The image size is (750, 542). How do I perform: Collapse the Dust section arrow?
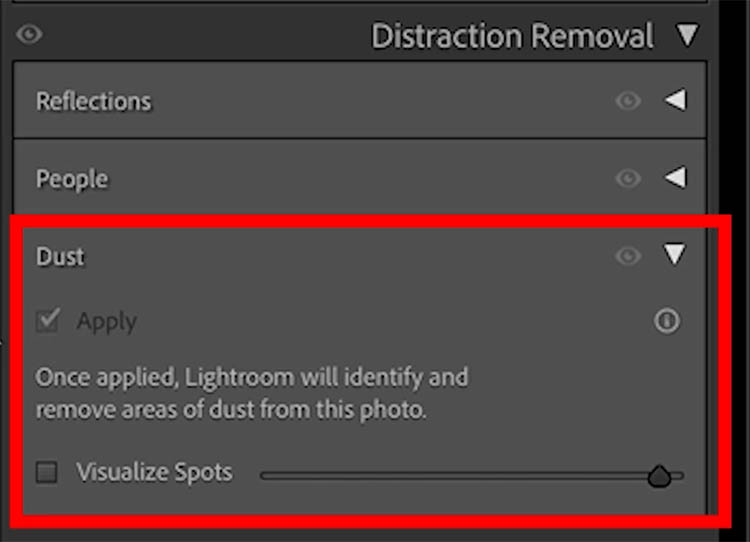(676, 255)
